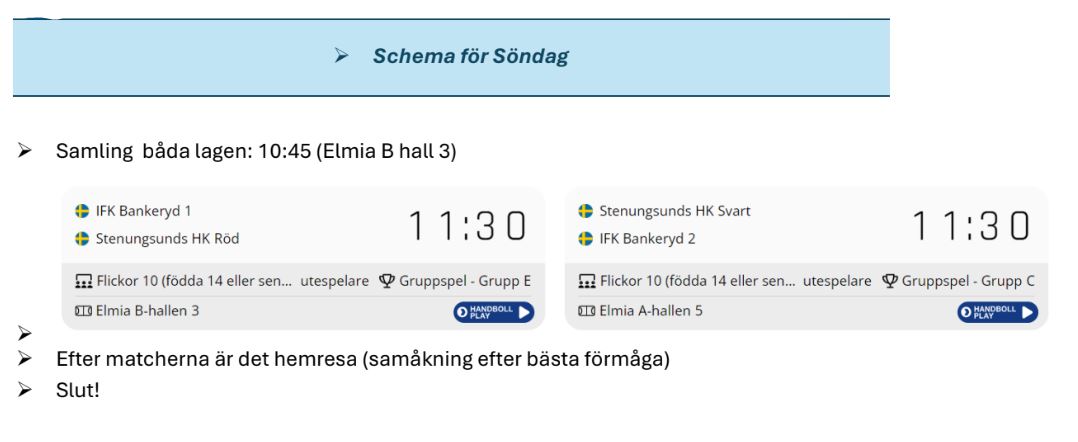Click the Gruppspel - Grupp E label
Image resolution: width=1078 pixels, height=442 pixels.
(x=465, y=281)
